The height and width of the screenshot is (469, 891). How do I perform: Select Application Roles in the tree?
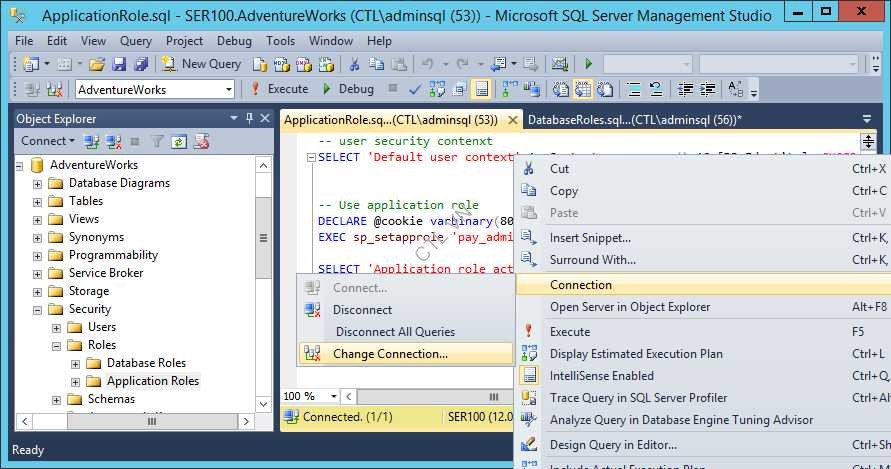click(x=152, y=381)
